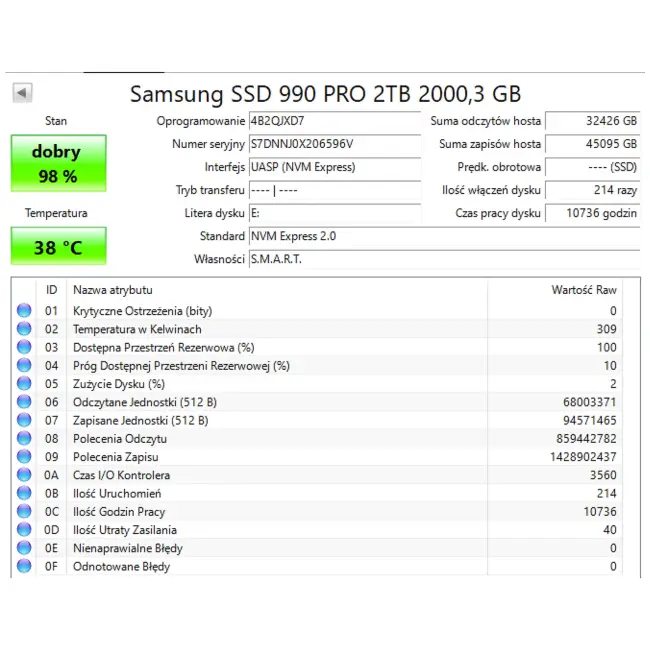Click the Interfejs field UASP (NVM Express)

point(335,167)
